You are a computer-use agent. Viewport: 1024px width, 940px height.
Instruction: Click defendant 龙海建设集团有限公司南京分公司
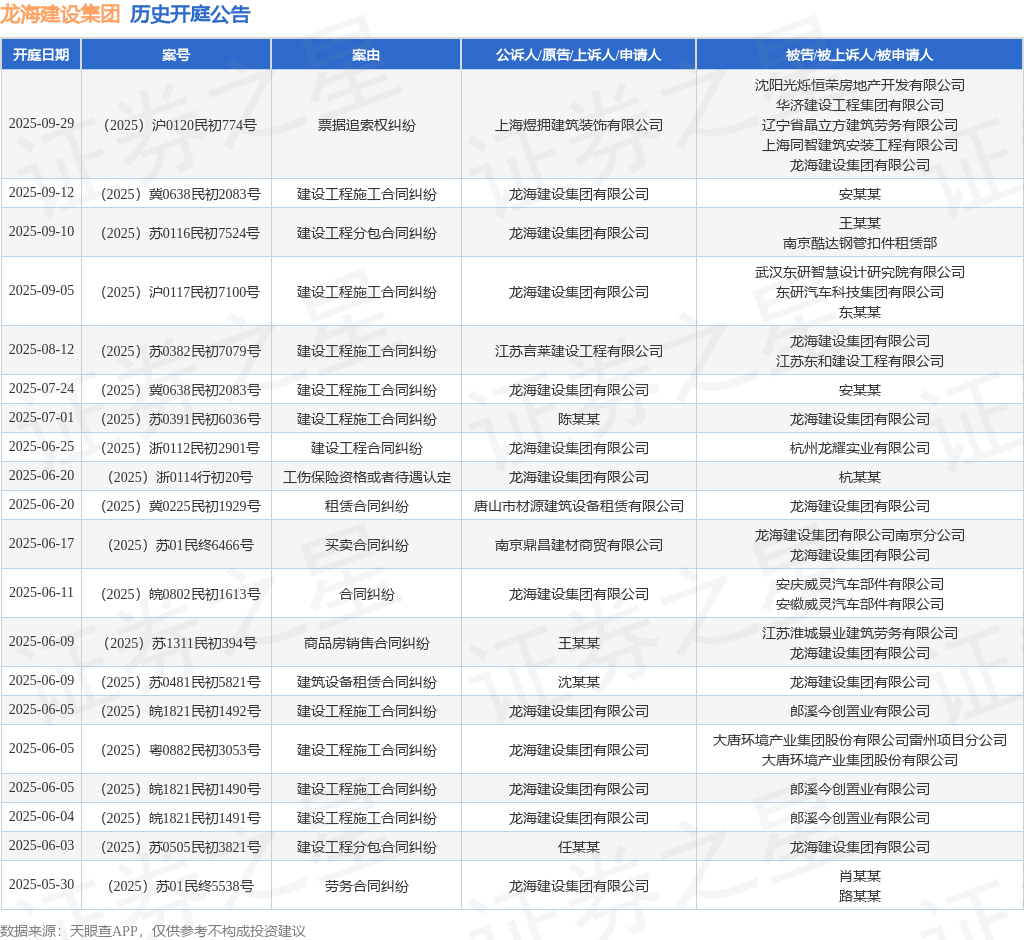(859, 535)
